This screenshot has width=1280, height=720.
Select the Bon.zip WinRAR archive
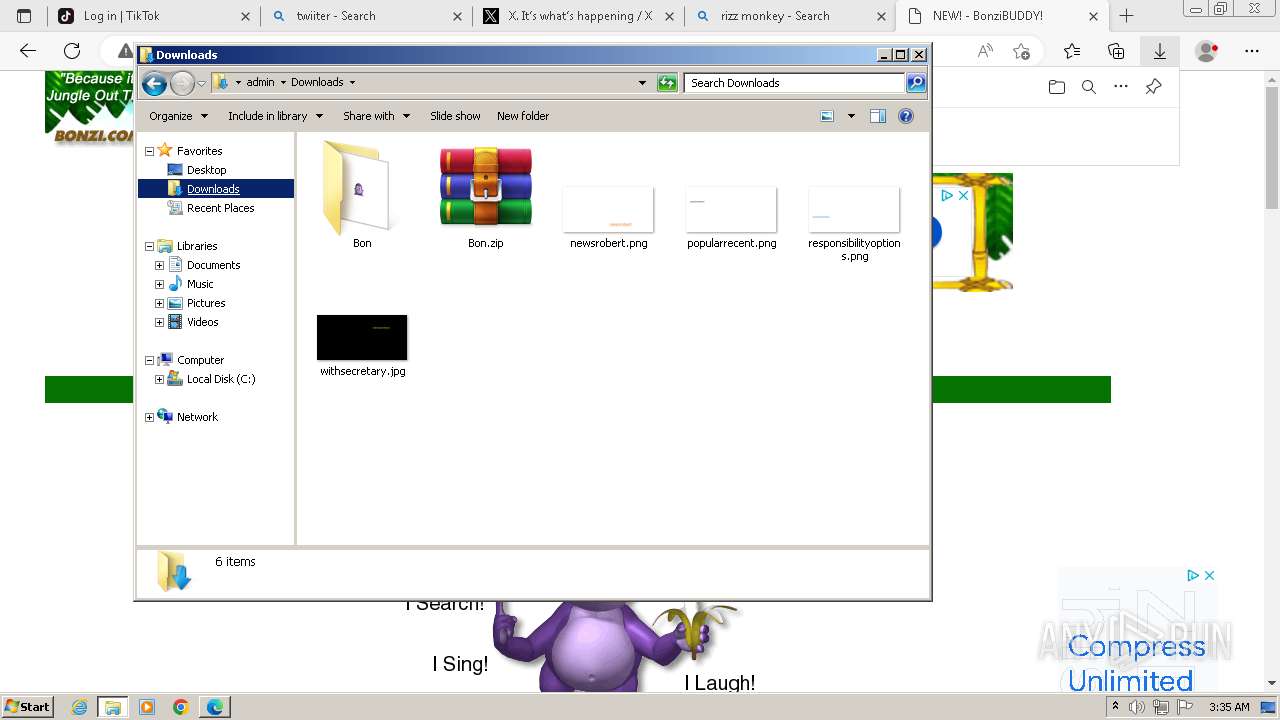pyautogui.click(x=486, y=187)
